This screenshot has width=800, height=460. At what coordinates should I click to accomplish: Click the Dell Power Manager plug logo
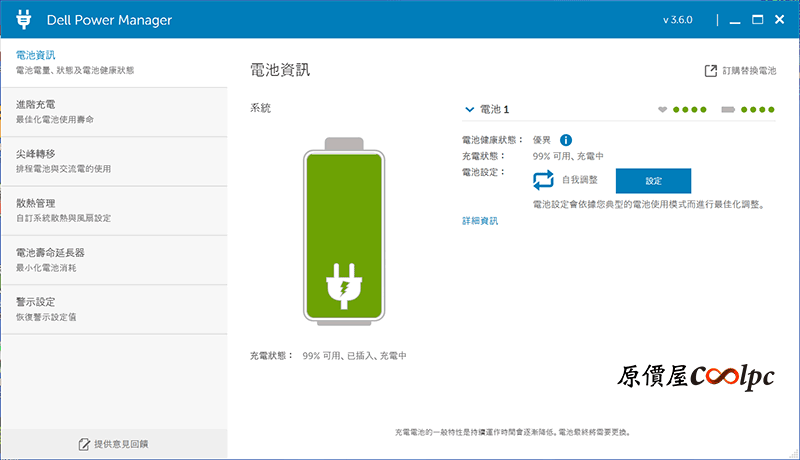[23, 19]
